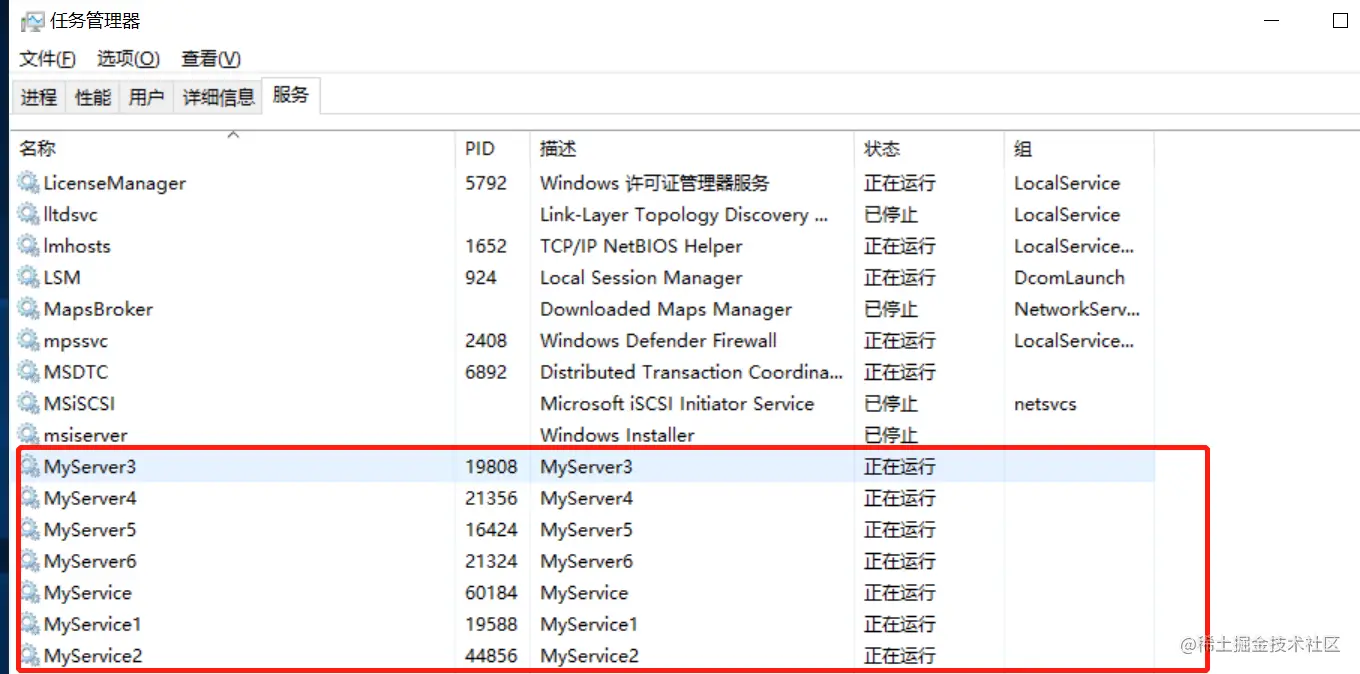
Task: Select the MapsBroker service name
Action: (98, 309)
